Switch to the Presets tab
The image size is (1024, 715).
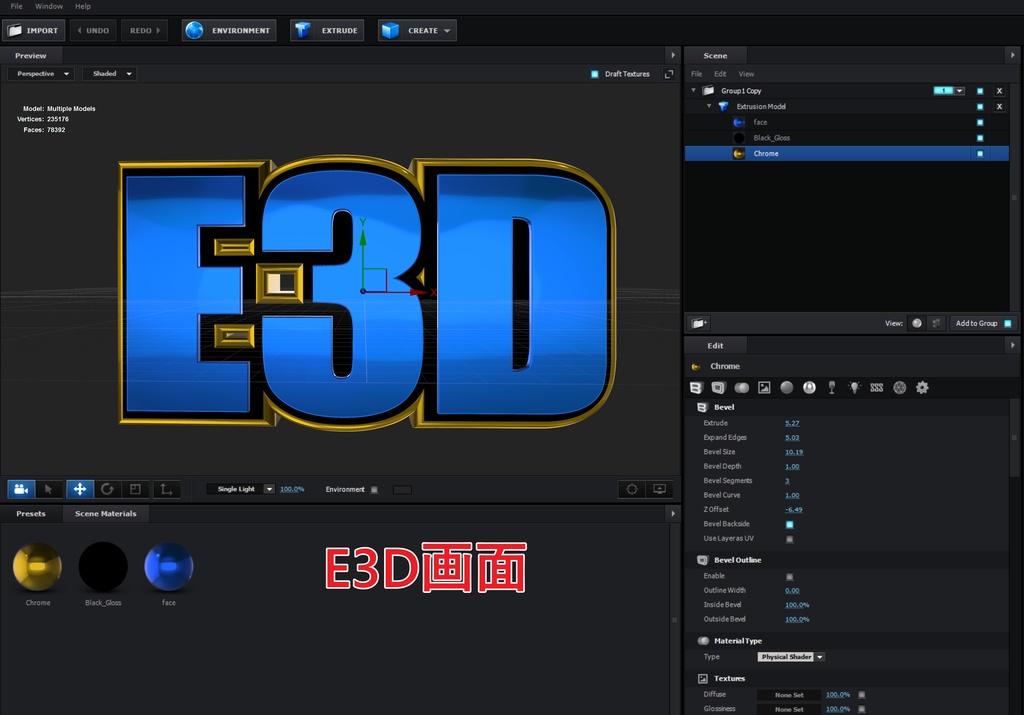click(30, 513)
